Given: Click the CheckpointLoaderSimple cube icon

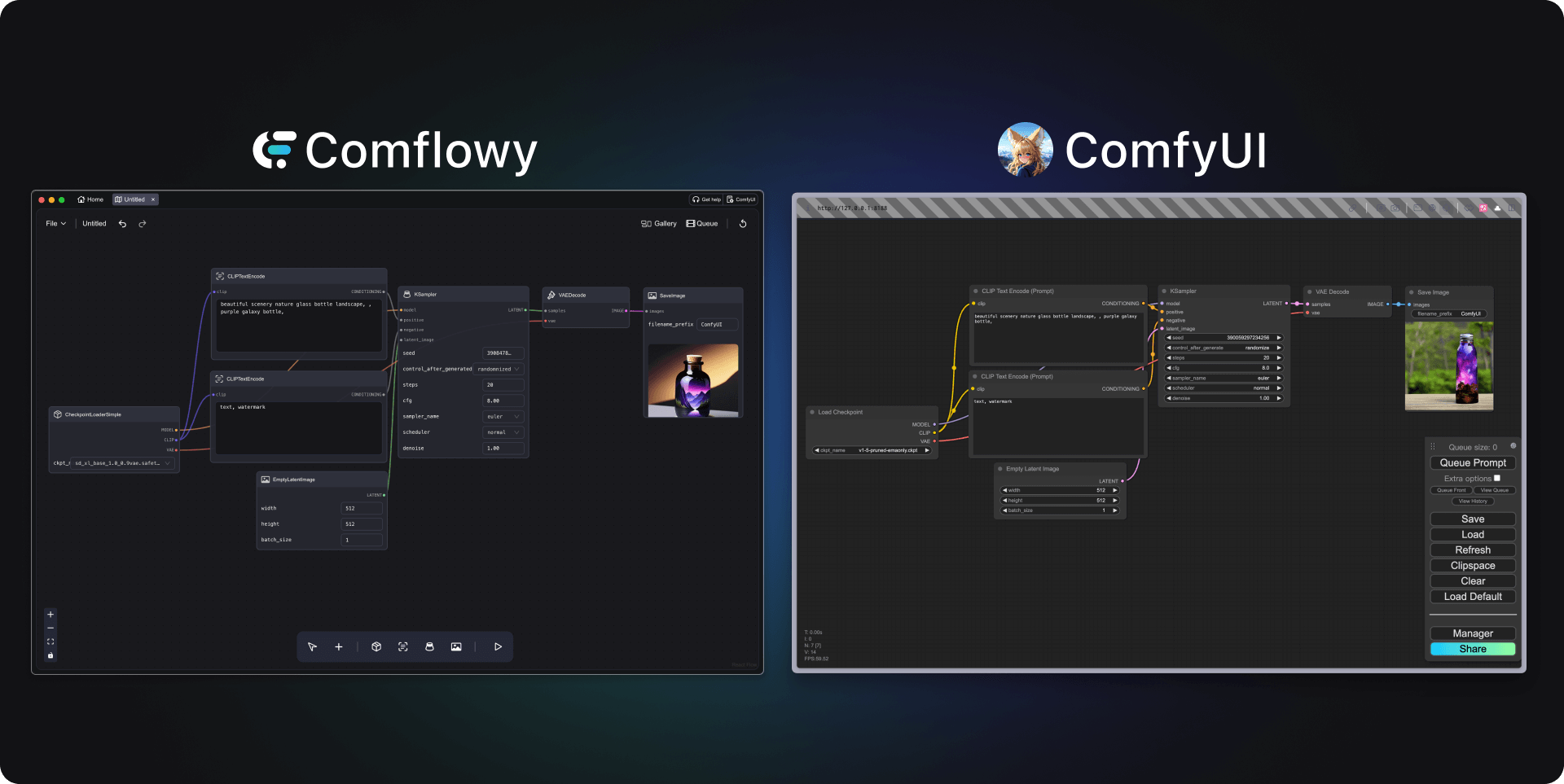Looking at the screenshot, I should [58, 414].
